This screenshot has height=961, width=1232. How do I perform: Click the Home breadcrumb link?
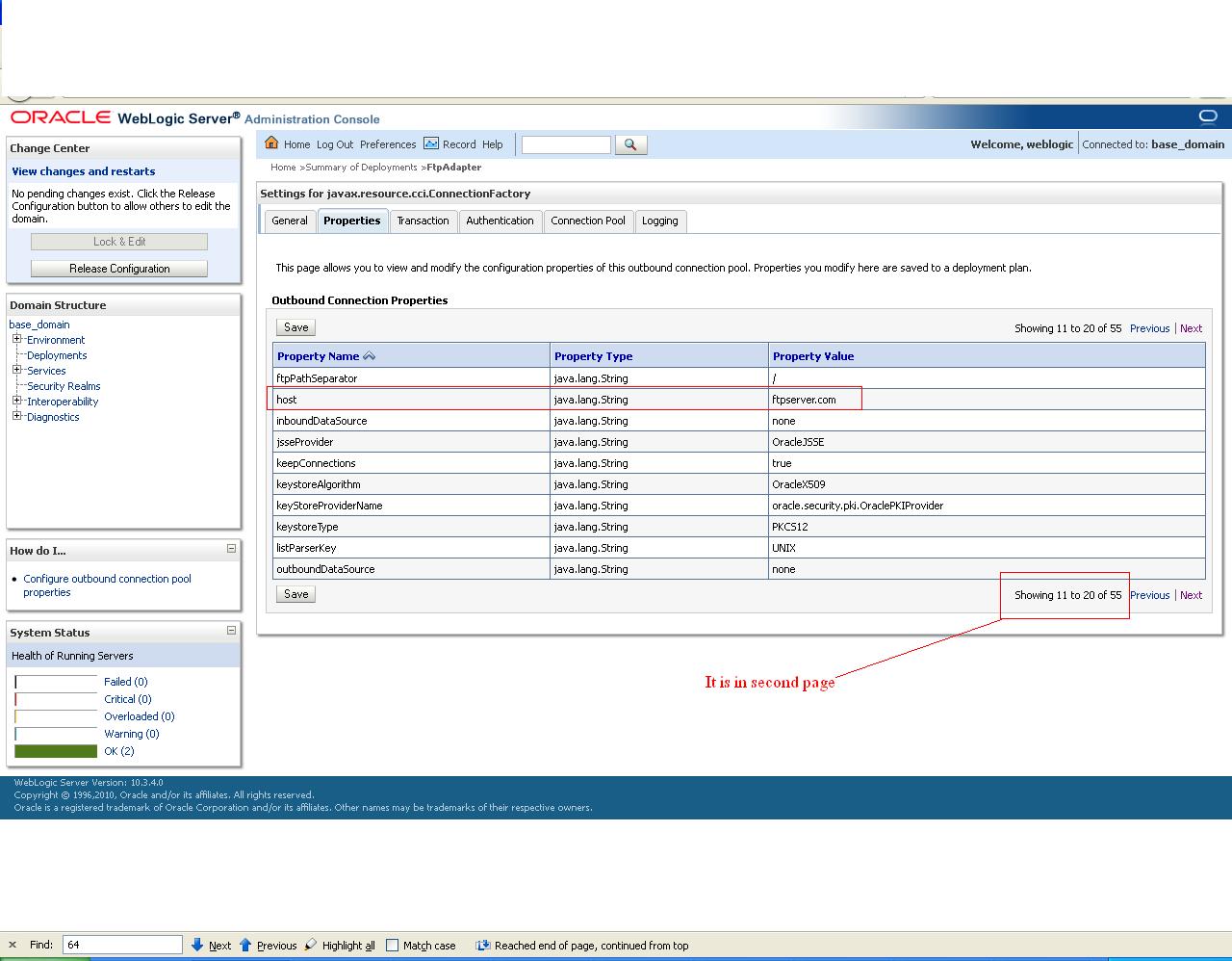point(283,168)
